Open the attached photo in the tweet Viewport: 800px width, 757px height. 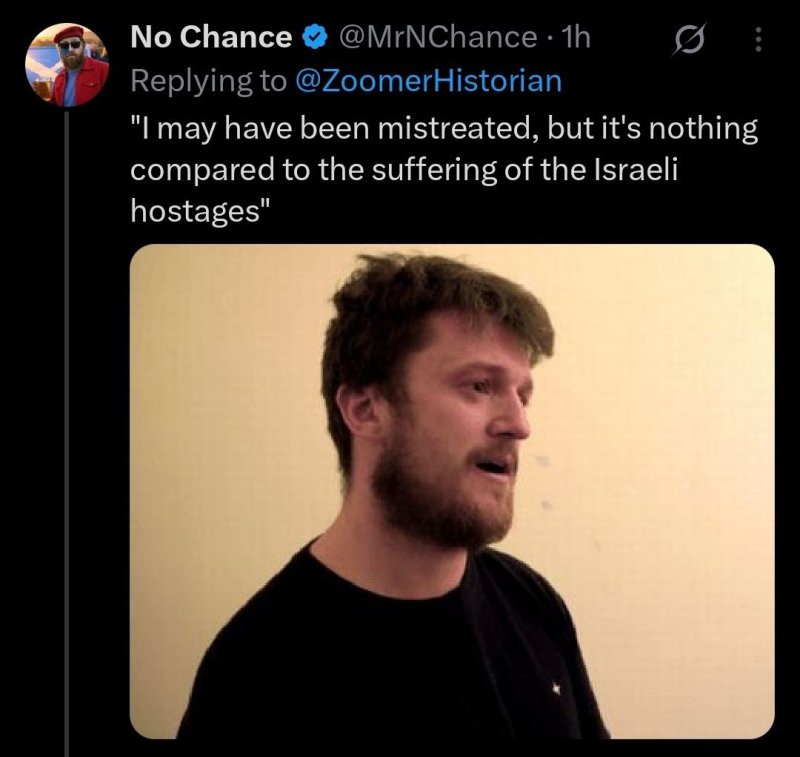(452, 490)
